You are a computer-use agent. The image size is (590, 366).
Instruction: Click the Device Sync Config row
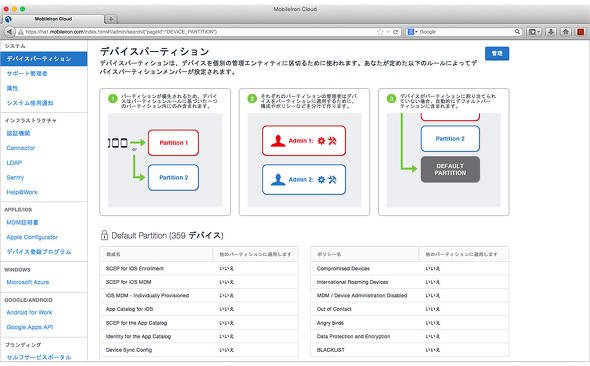[x=199, y=350]
